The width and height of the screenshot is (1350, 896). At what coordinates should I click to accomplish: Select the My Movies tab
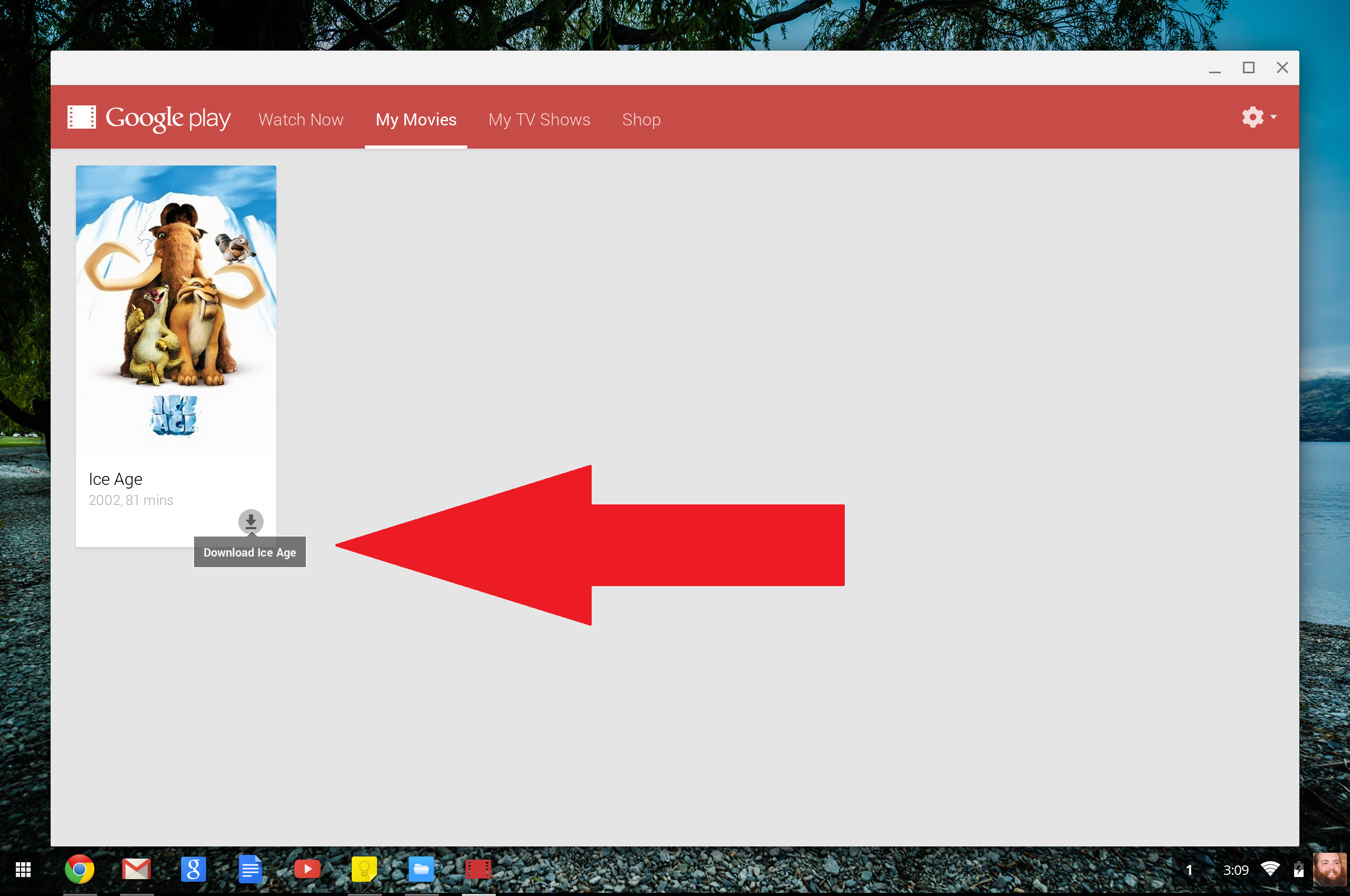point(416,120)
